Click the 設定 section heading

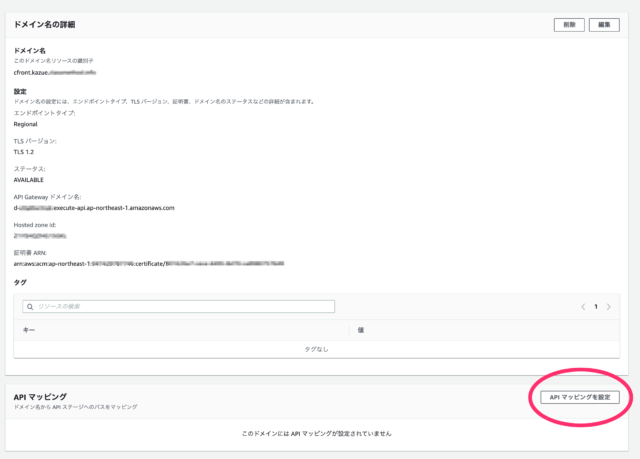(20, 91)
